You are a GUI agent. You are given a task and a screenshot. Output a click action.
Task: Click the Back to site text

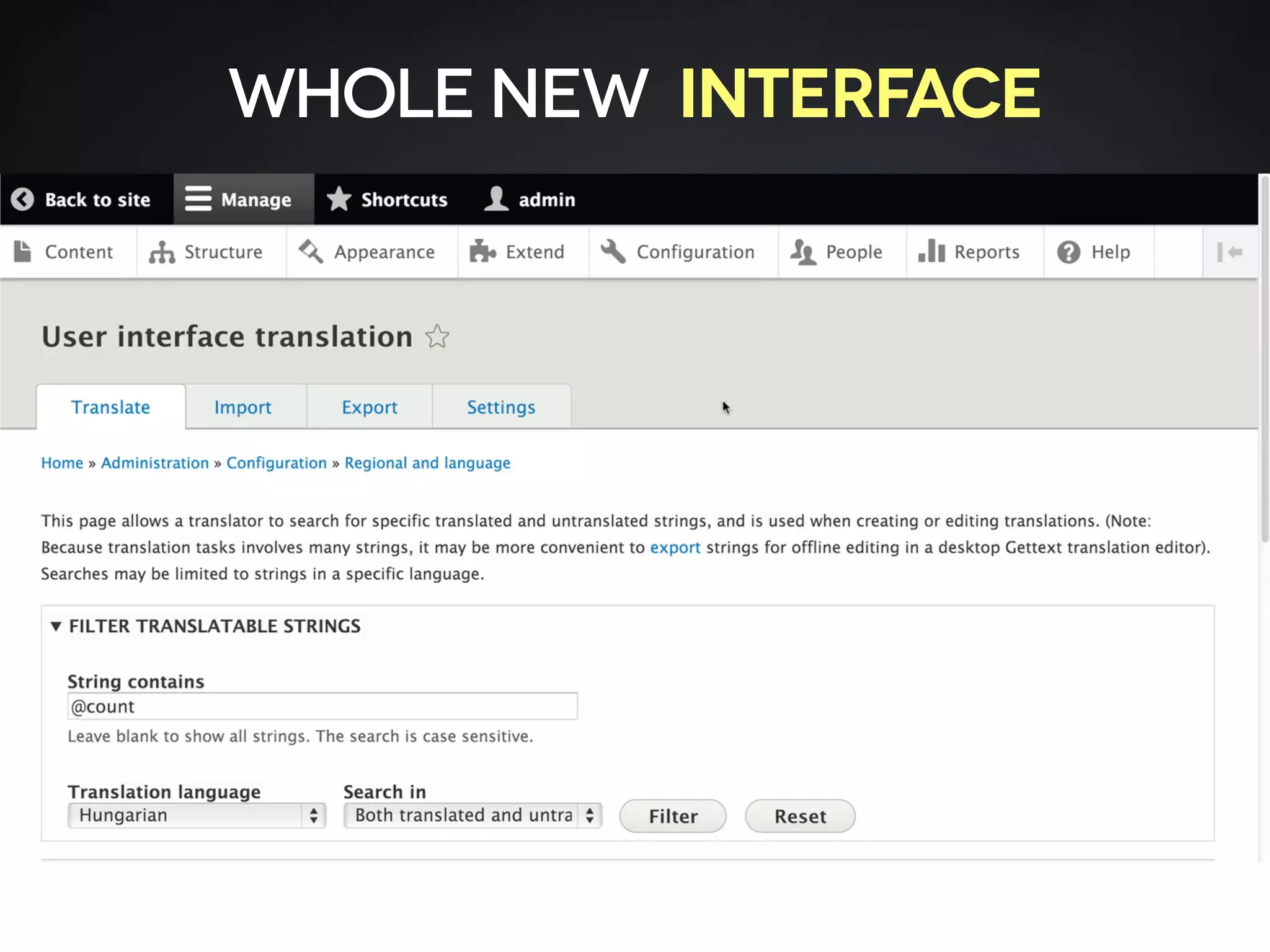click(98, 200)
